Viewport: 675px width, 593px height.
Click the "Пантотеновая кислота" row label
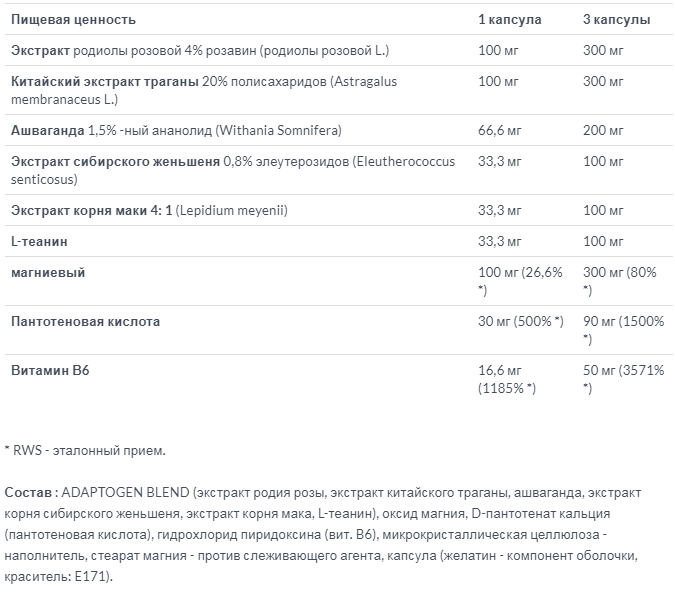[x=85, y=321]
